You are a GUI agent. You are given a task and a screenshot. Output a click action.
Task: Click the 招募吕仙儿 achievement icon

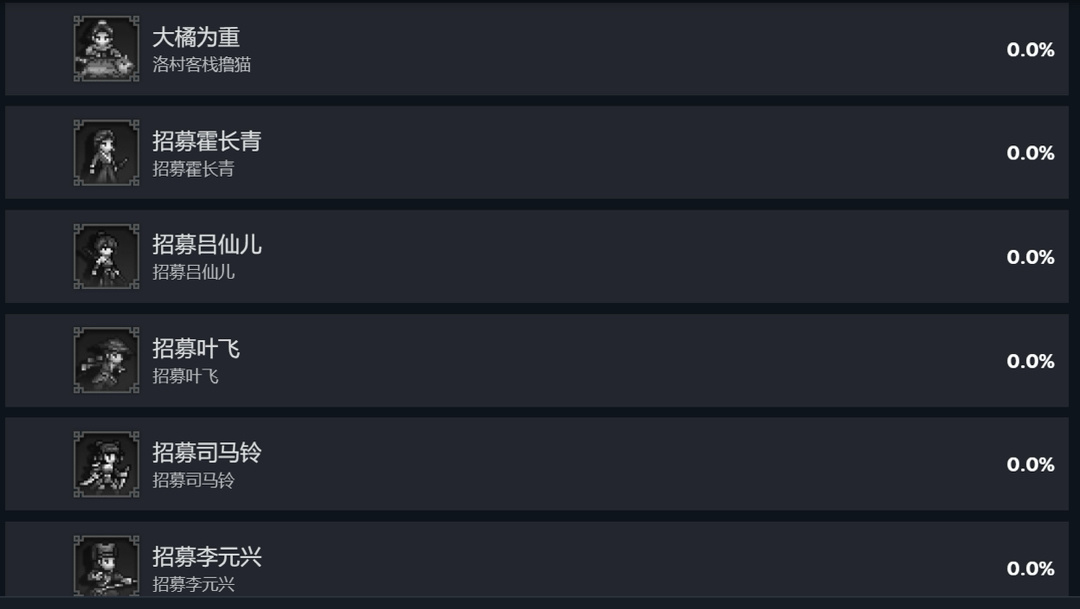(105, 255)
